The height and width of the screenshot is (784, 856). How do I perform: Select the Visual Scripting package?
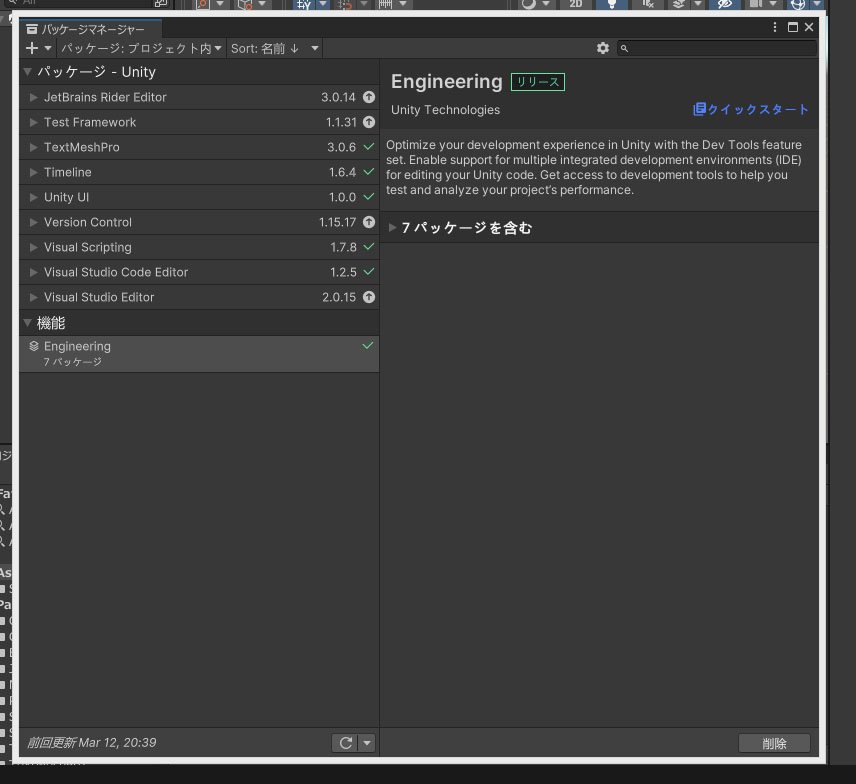[x=199, y=247]
